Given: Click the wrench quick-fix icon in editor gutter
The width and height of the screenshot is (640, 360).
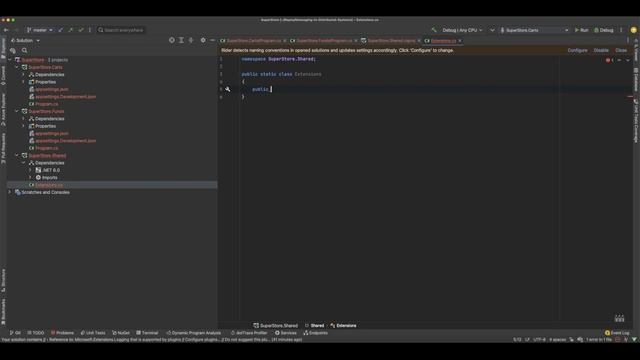Looking at the screenshot, I should 228,89.
